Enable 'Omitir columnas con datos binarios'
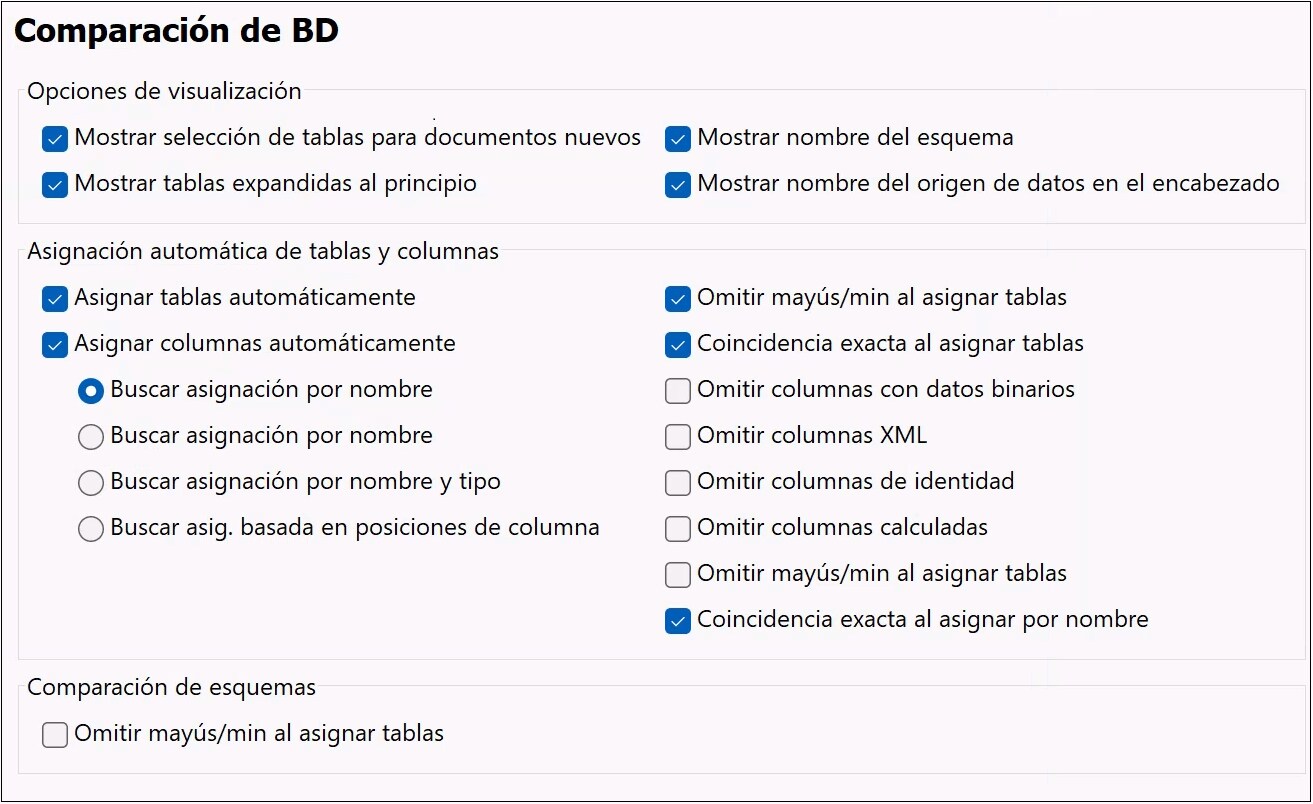The width and height of the screenshot is (1313, 804). tap(678, 390)
